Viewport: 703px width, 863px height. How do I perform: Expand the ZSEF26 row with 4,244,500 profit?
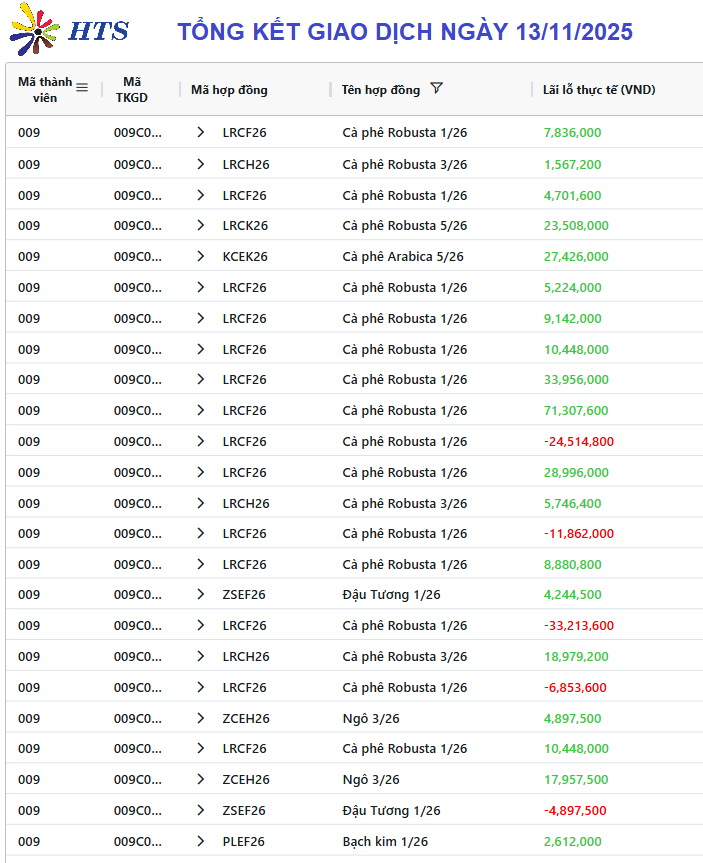pyautogui.click(x=201, y=595)
